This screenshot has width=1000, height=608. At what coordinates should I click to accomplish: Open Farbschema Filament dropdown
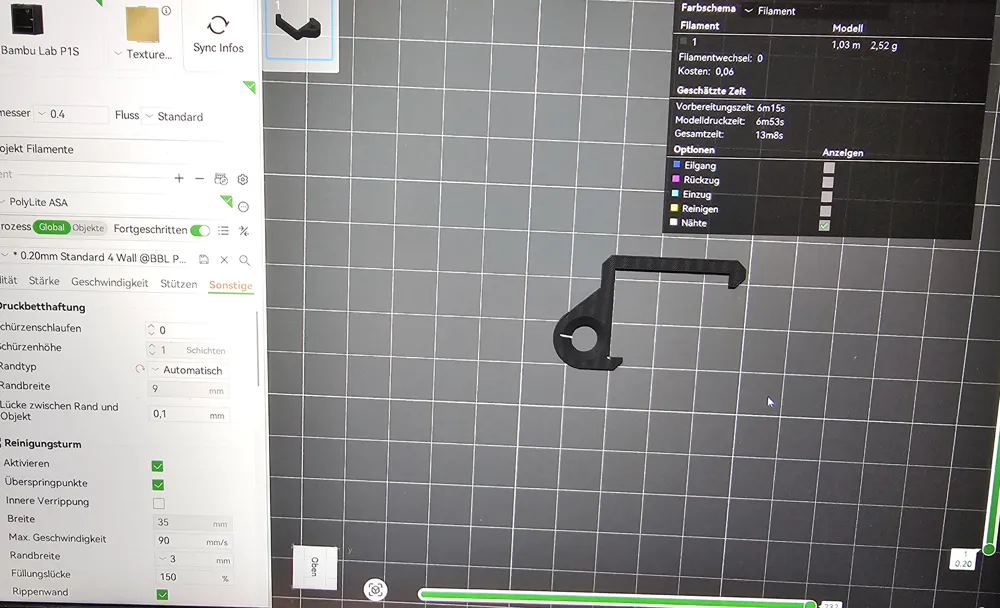coord(770,10)
